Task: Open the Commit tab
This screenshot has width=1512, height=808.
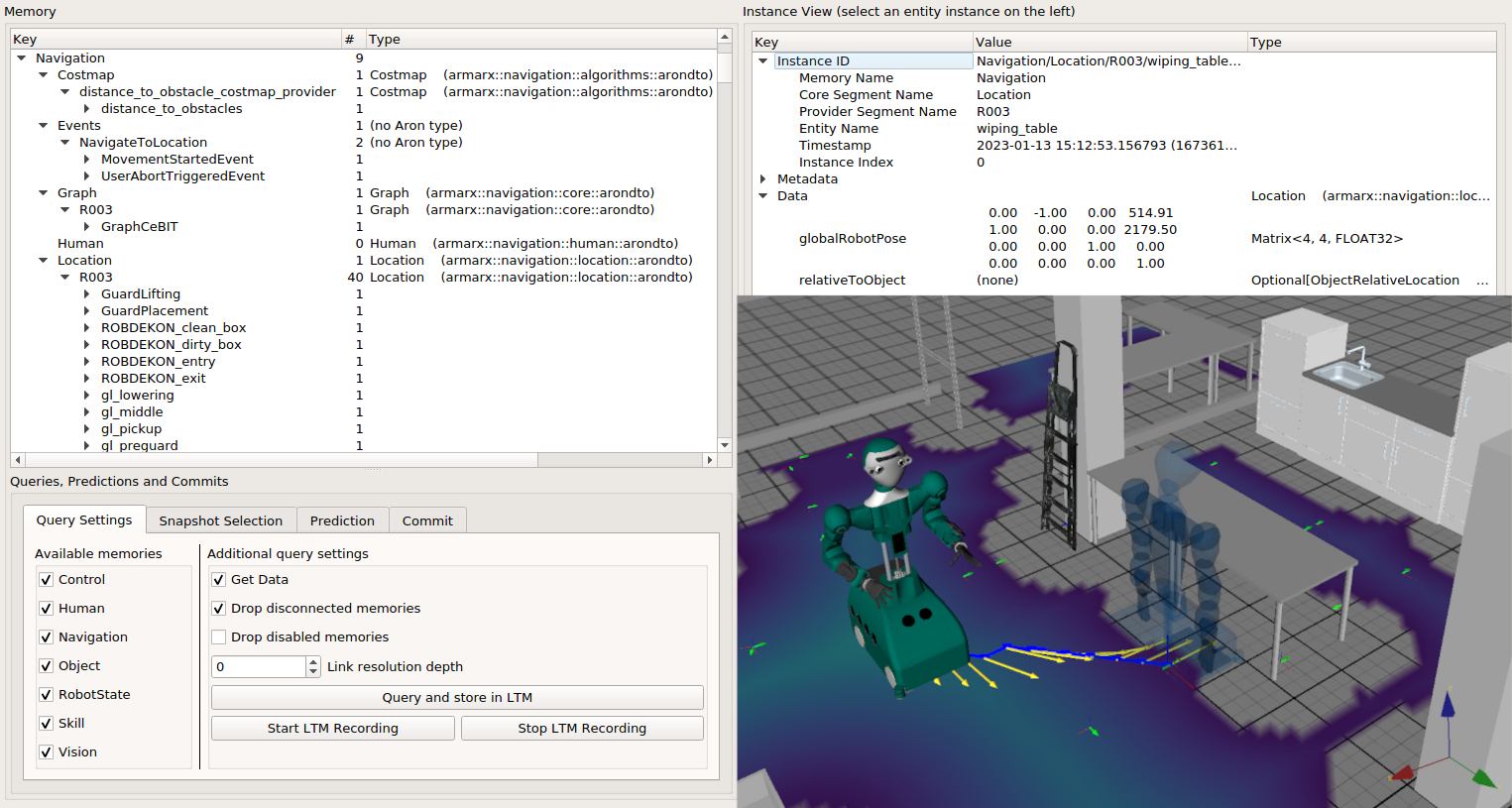Action: click(x=426, y=520)
